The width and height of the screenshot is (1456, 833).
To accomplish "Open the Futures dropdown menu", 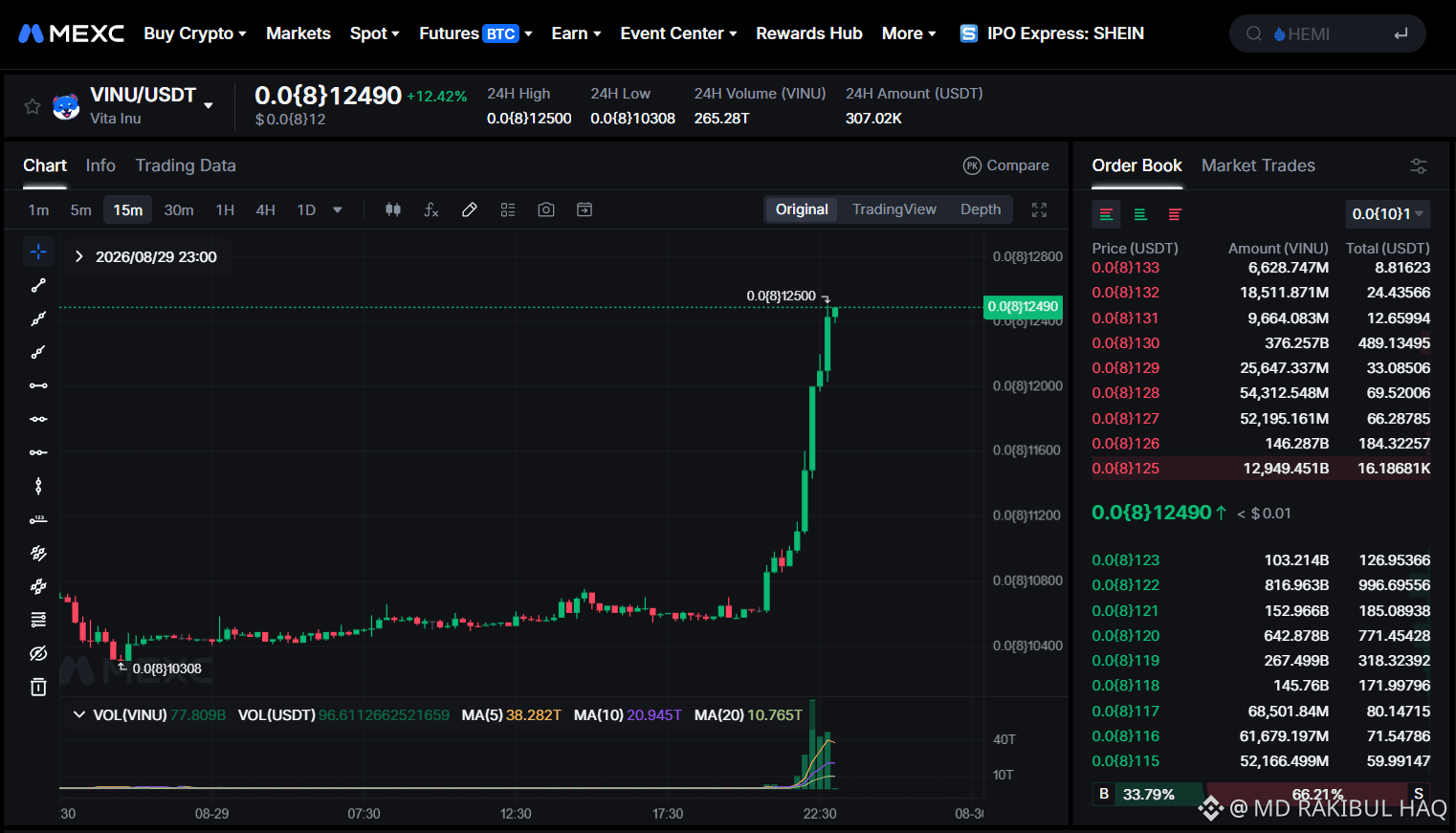I will point(475,33).
